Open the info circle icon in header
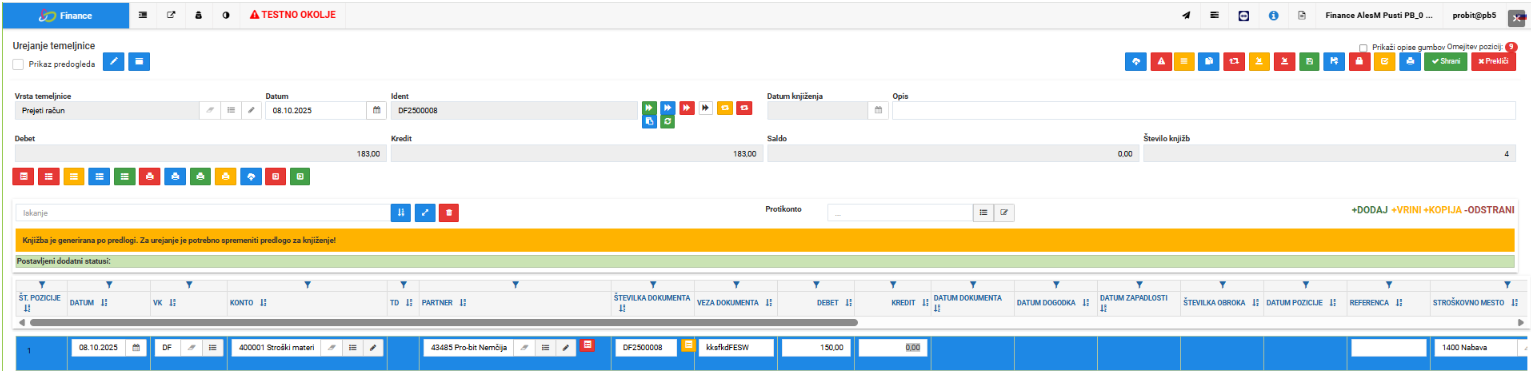Screen dimensions: 1531x377 point(1274,16)
